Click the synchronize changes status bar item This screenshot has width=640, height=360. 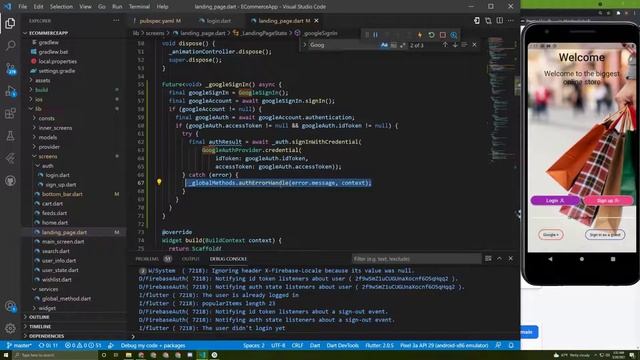pyautogui.click(x=48, y=345)
